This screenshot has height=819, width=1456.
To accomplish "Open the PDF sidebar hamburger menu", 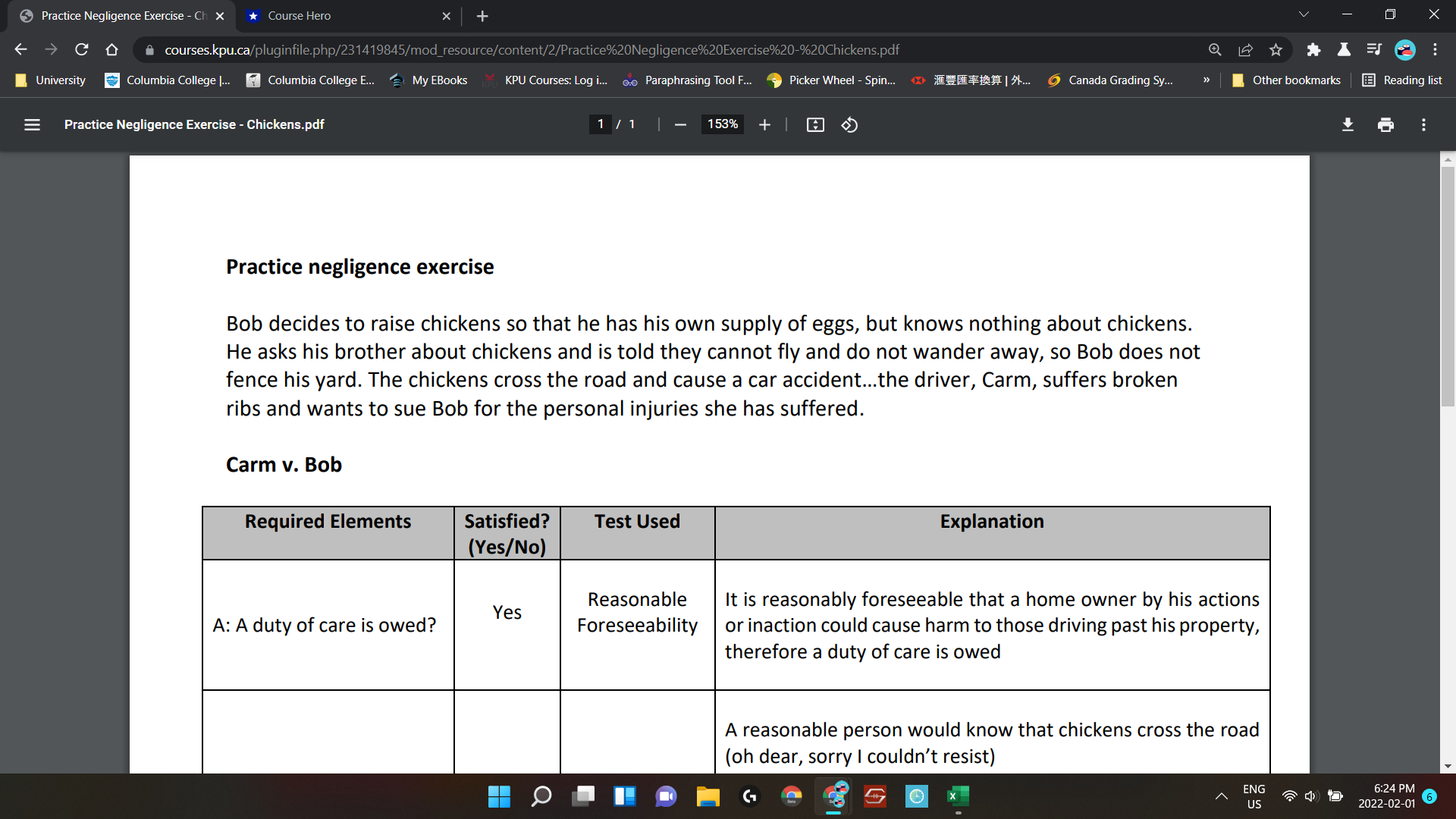I will (x=32, y=124).
